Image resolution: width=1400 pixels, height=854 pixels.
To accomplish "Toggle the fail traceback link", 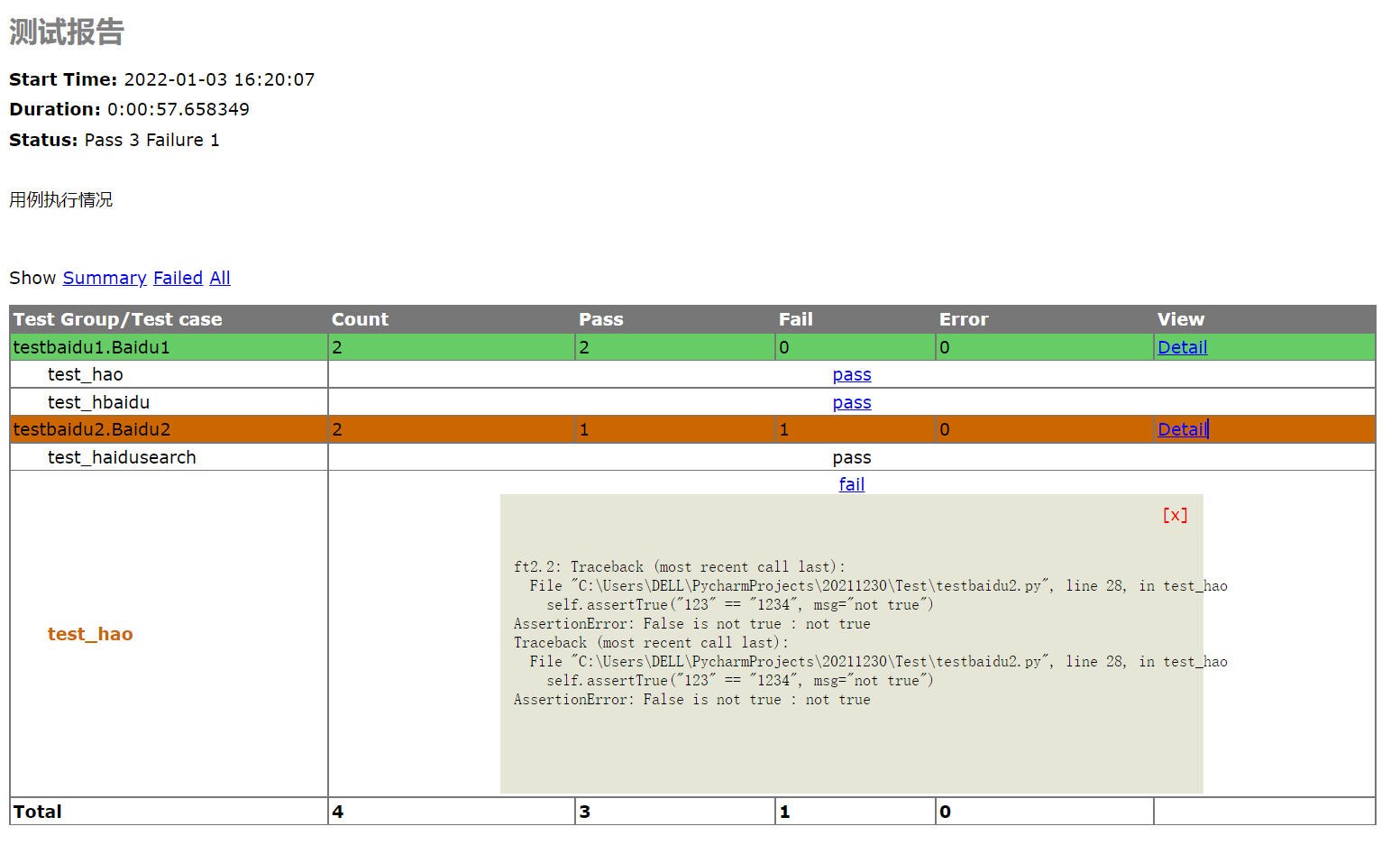I will coord(852,484).
